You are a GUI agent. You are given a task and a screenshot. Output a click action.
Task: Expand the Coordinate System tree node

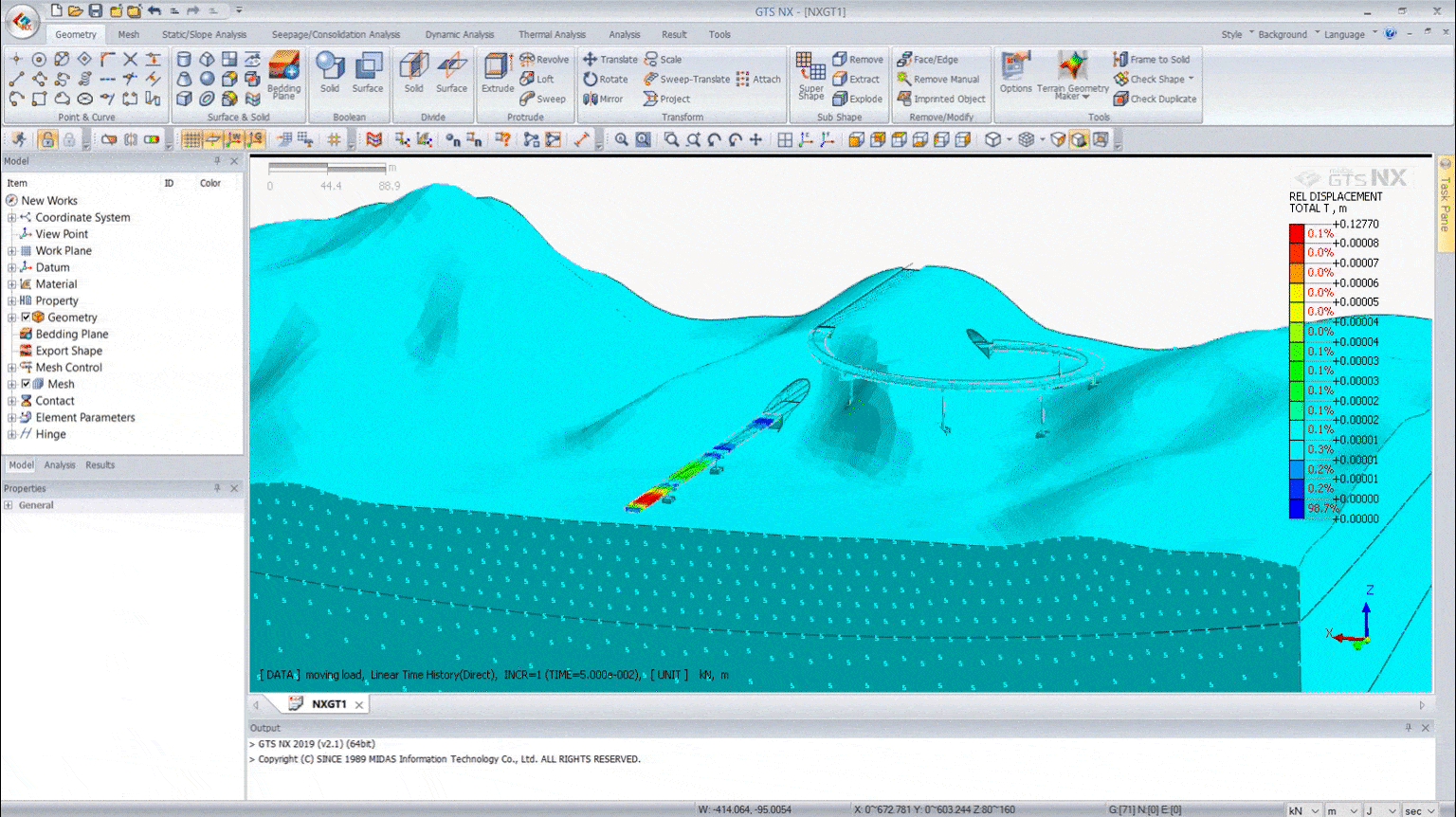pos(11,218)
